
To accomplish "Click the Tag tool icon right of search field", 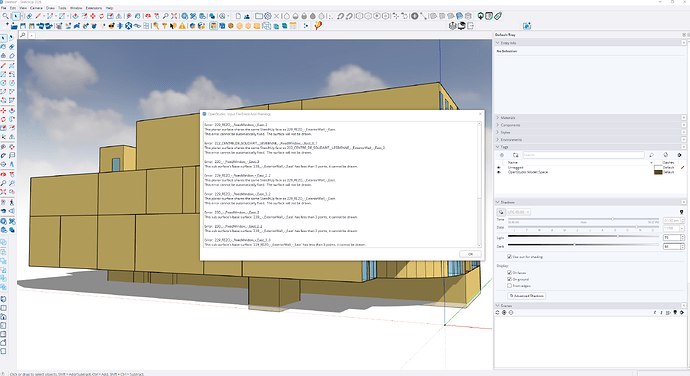I will click(x=651, y=155).
